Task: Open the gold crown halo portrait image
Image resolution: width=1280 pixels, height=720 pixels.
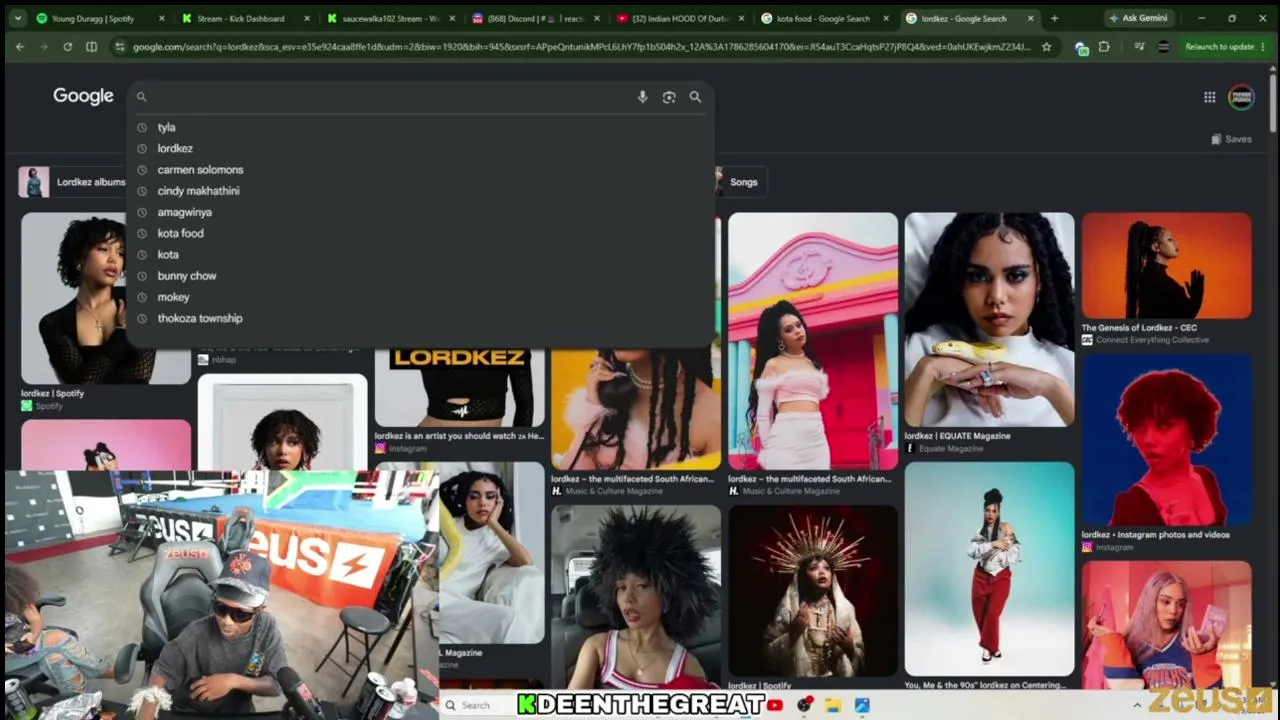Action: (813, 591)
